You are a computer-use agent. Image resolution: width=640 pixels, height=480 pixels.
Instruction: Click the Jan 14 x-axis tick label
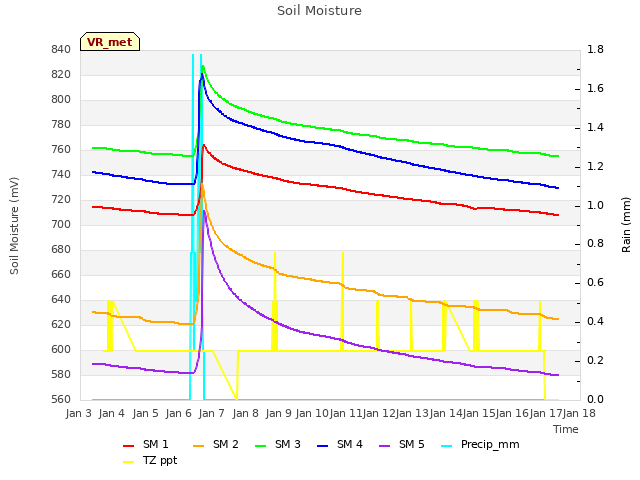click(x=445, y=413)
